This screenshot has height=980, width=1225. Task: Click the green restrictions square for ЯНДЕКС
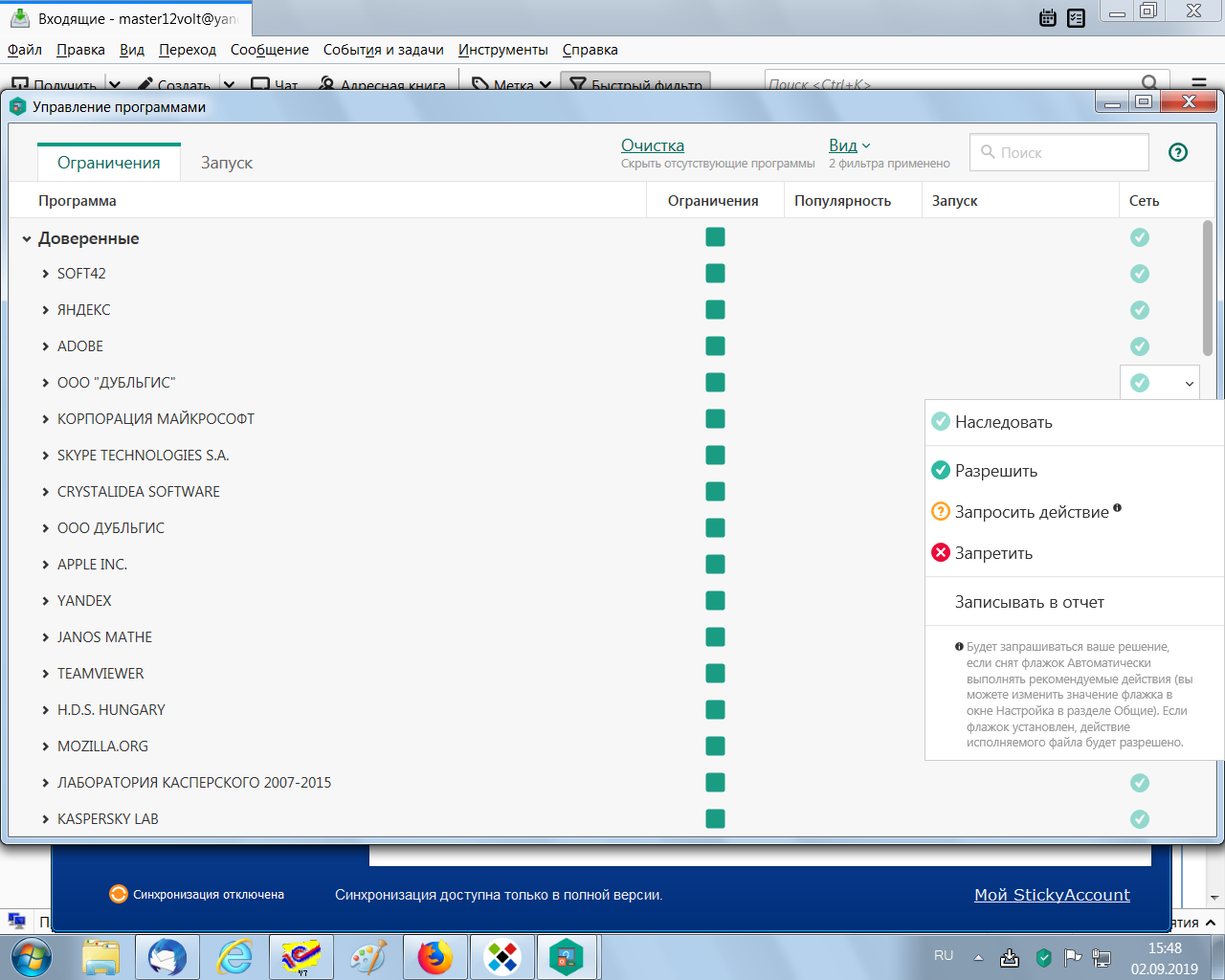click(715, 310)
